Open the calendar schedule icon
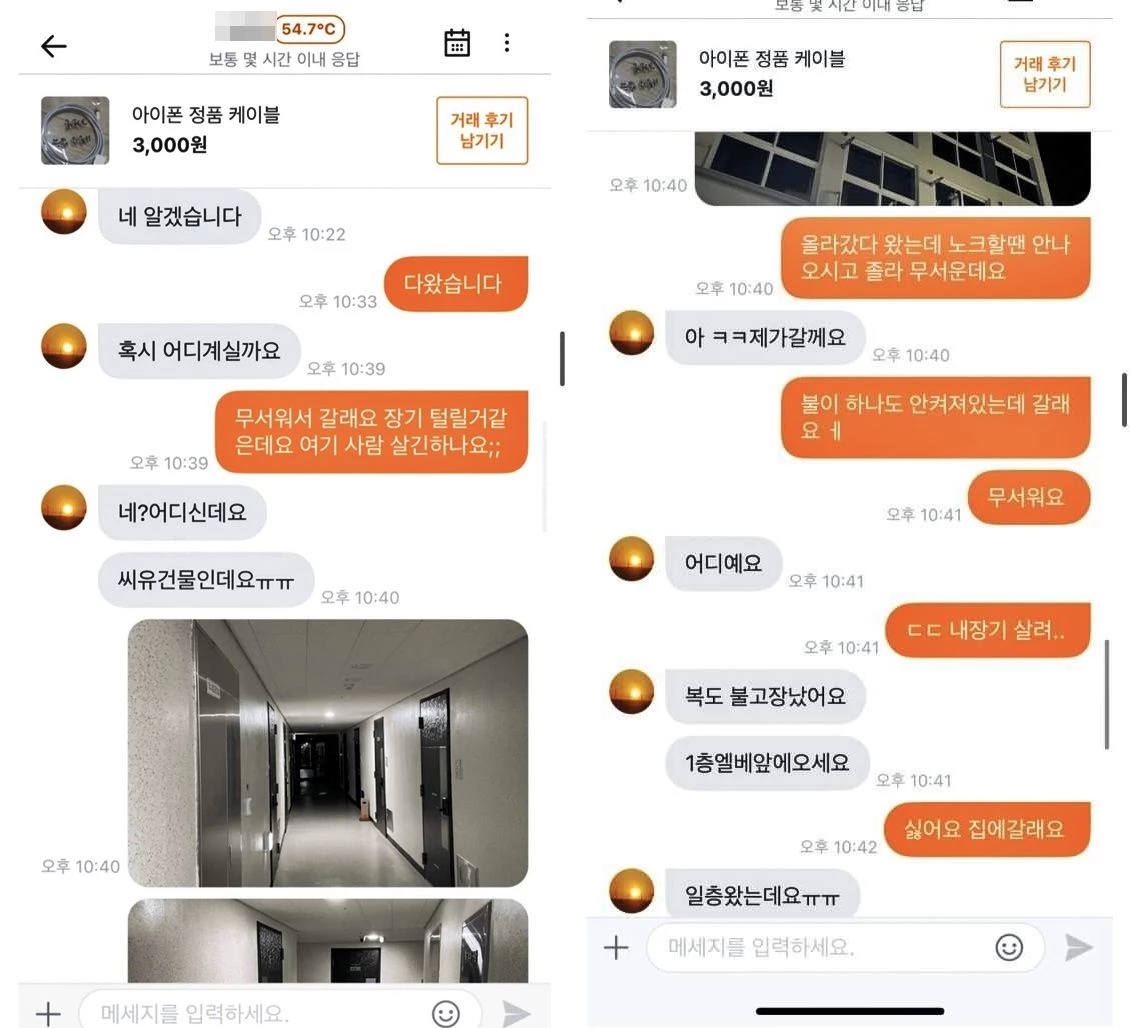The height and width of the screenshot is (1028, 1131). [457, 43]
